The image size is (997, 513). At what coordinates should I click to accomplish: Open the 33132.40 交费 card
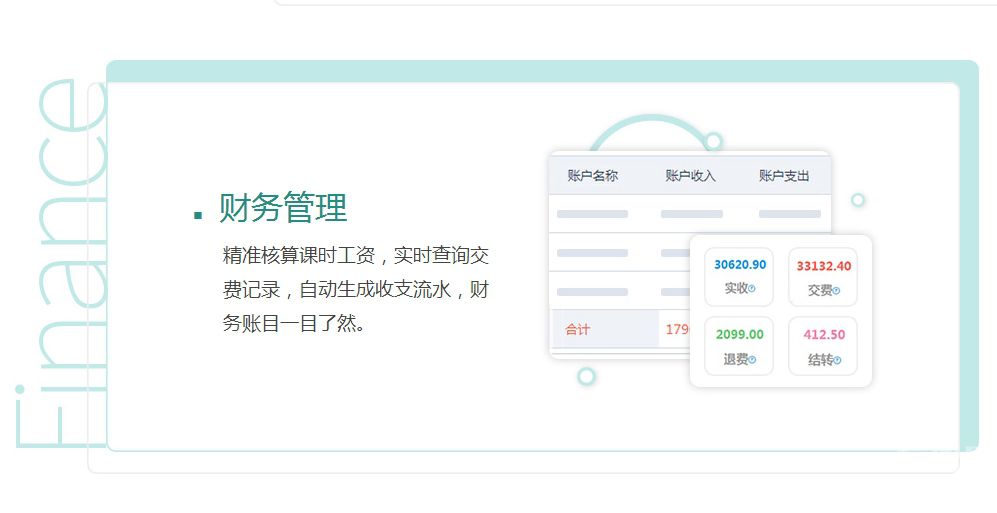[x=823, y=276]
